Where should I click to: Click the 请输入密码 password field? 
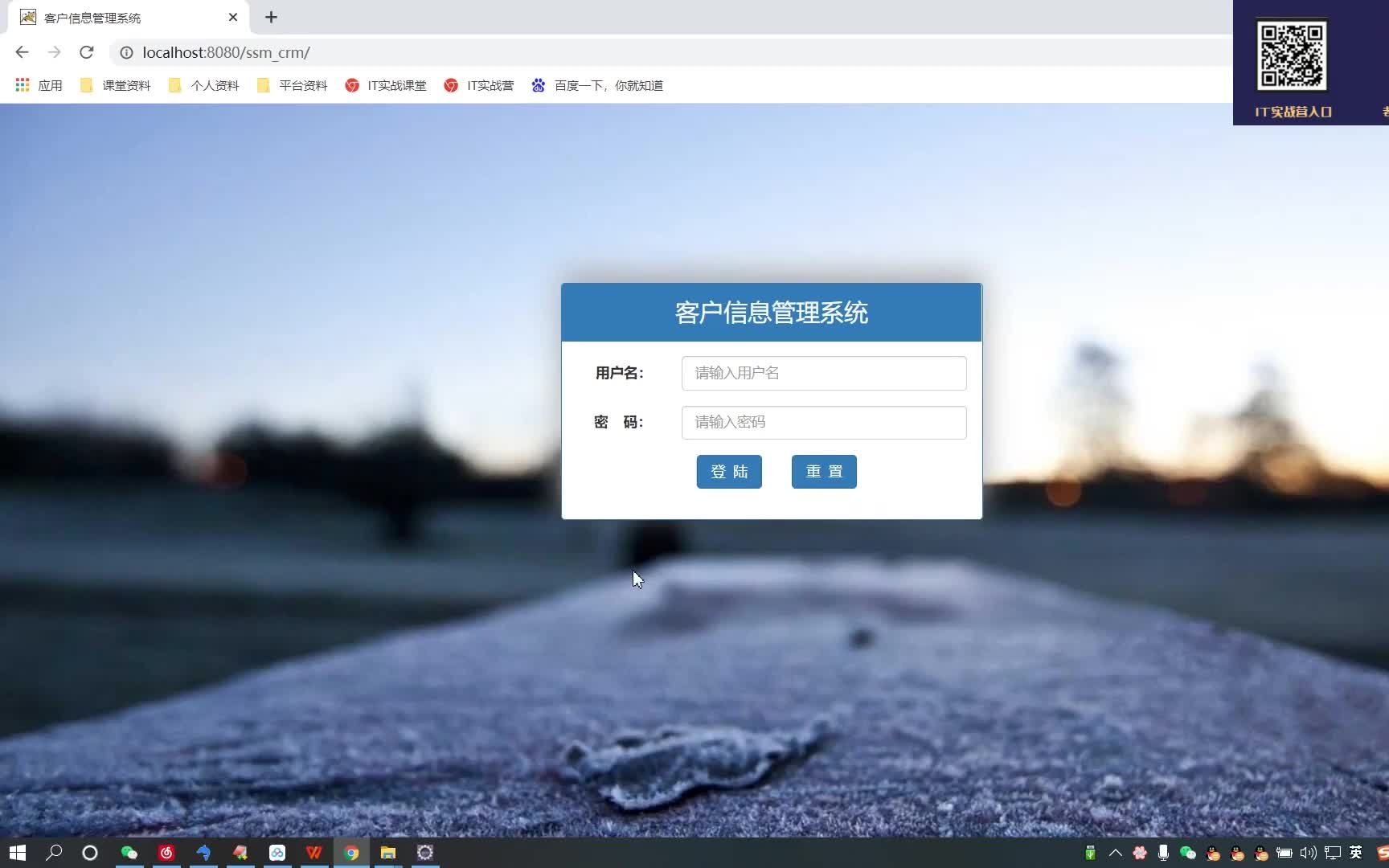coord(824,423)
